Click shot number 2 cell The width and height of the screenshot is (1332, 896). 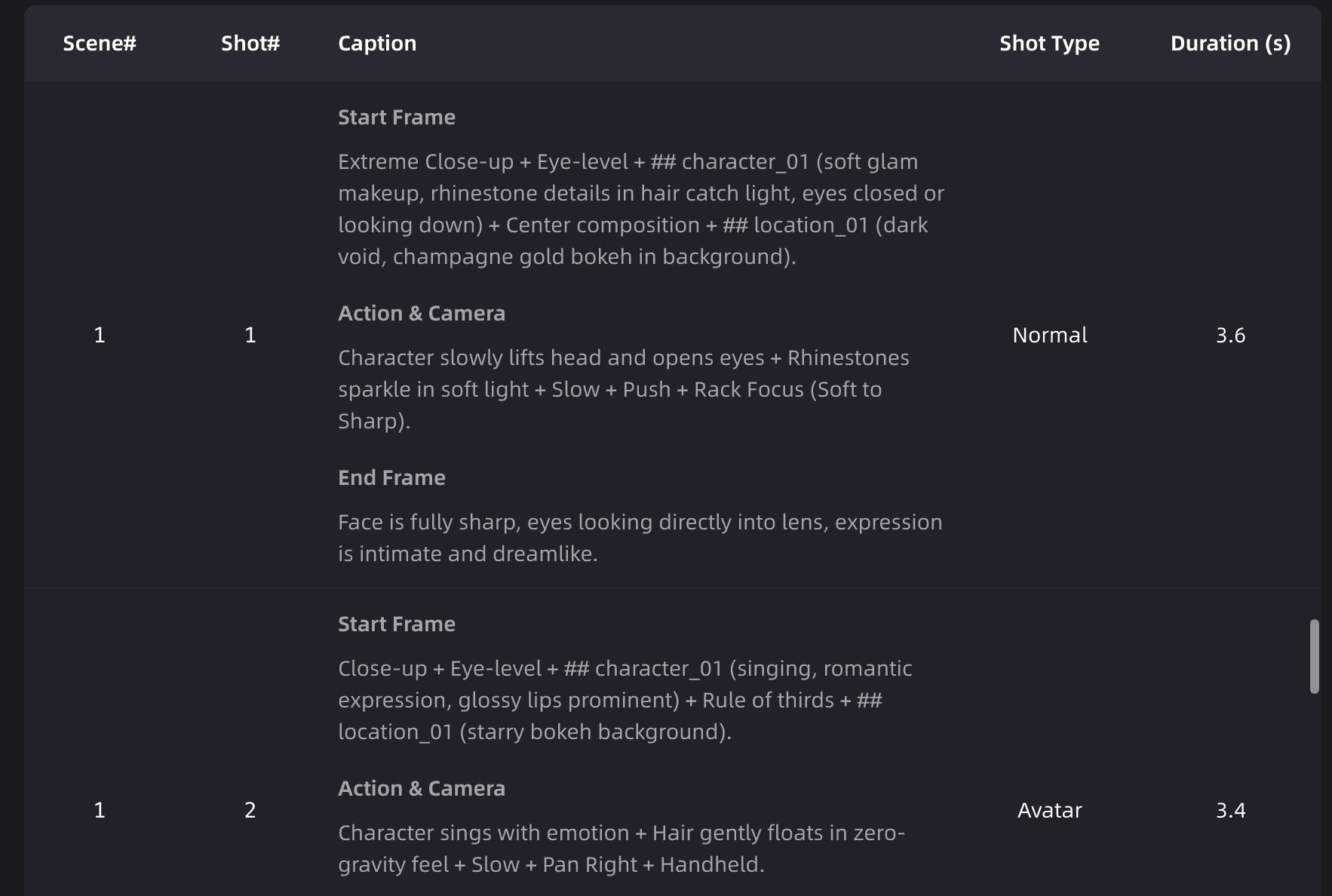[x=250, y=811]
